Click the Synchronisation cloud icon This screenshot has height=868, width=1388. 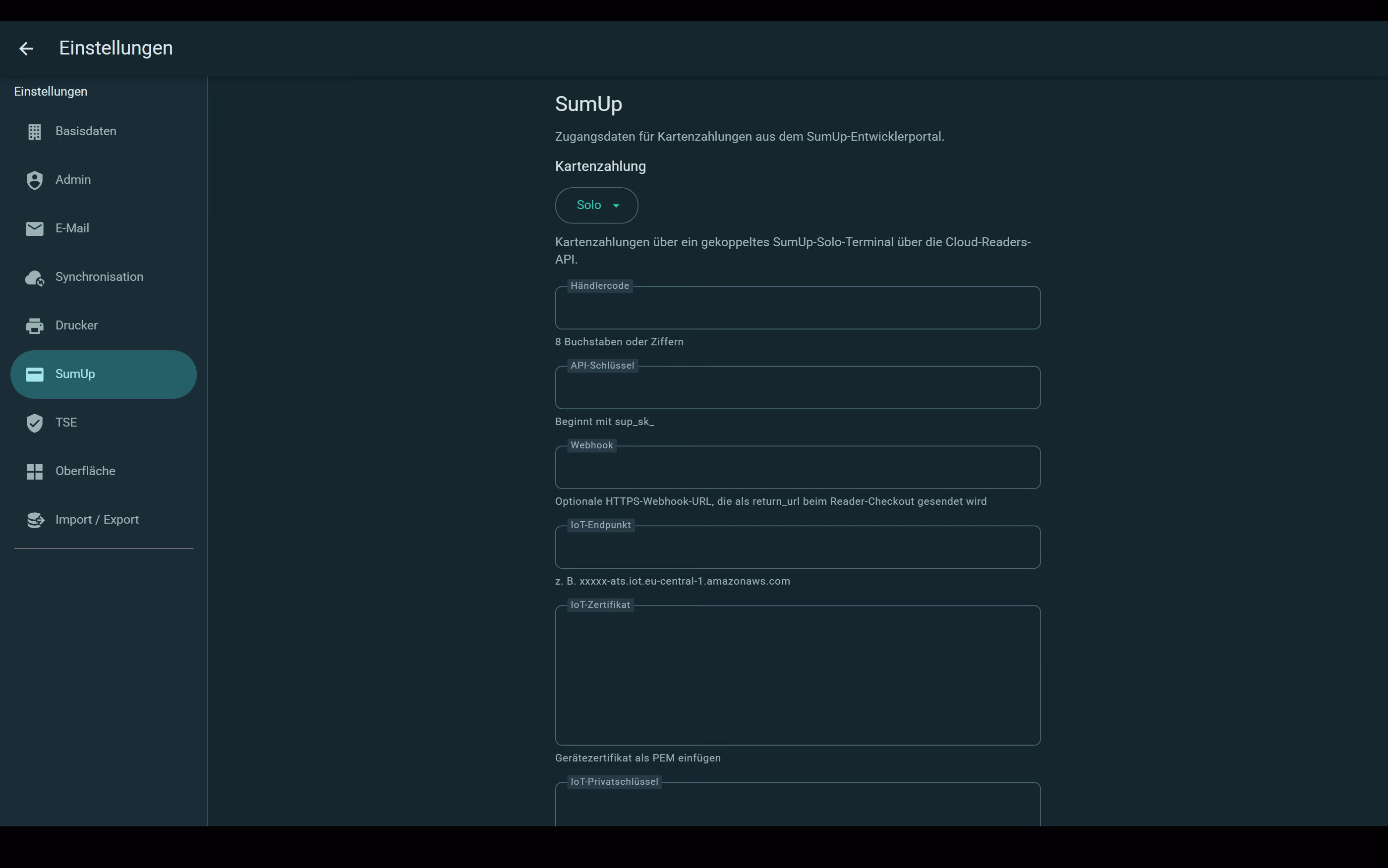pos(35,278)
